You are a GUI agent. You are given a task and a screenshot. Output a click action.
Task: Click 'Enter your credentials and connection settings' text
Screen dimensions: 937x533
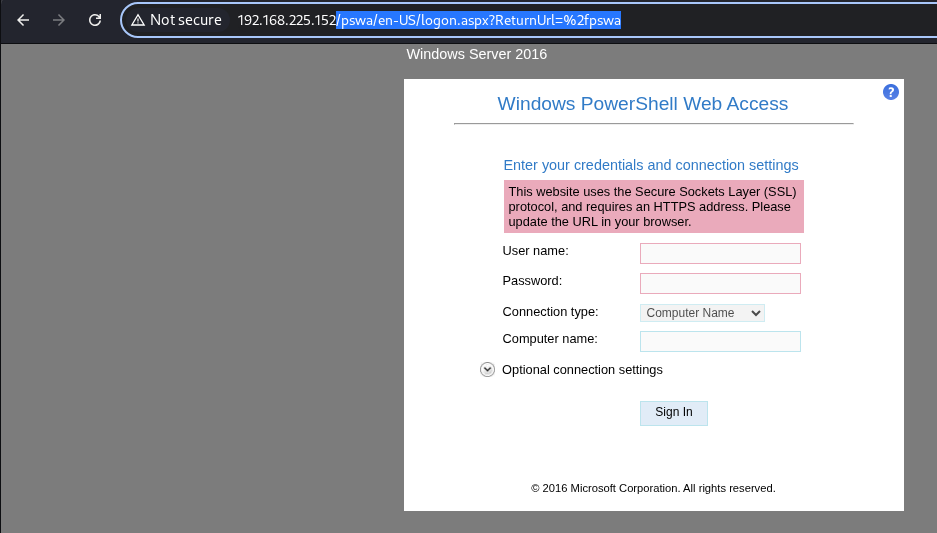[651, 166]
